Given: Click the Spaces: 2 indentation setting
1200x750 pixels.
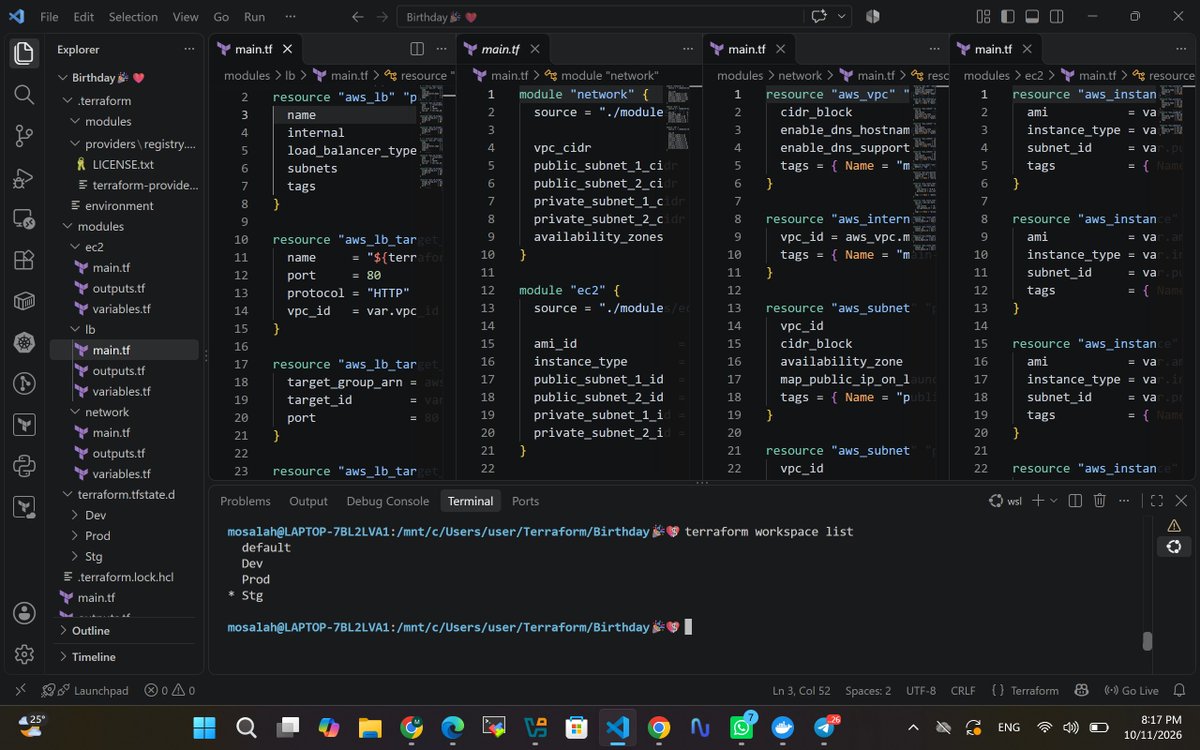Looking at the screenshot, I should click(x=868, y=690).
